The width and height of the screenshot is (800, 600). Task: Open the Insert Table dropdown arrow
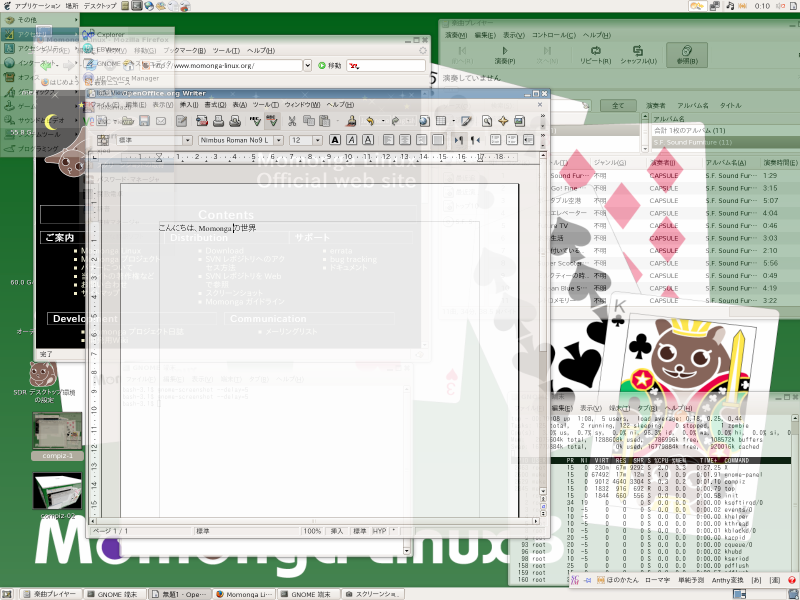coord(453,121)
